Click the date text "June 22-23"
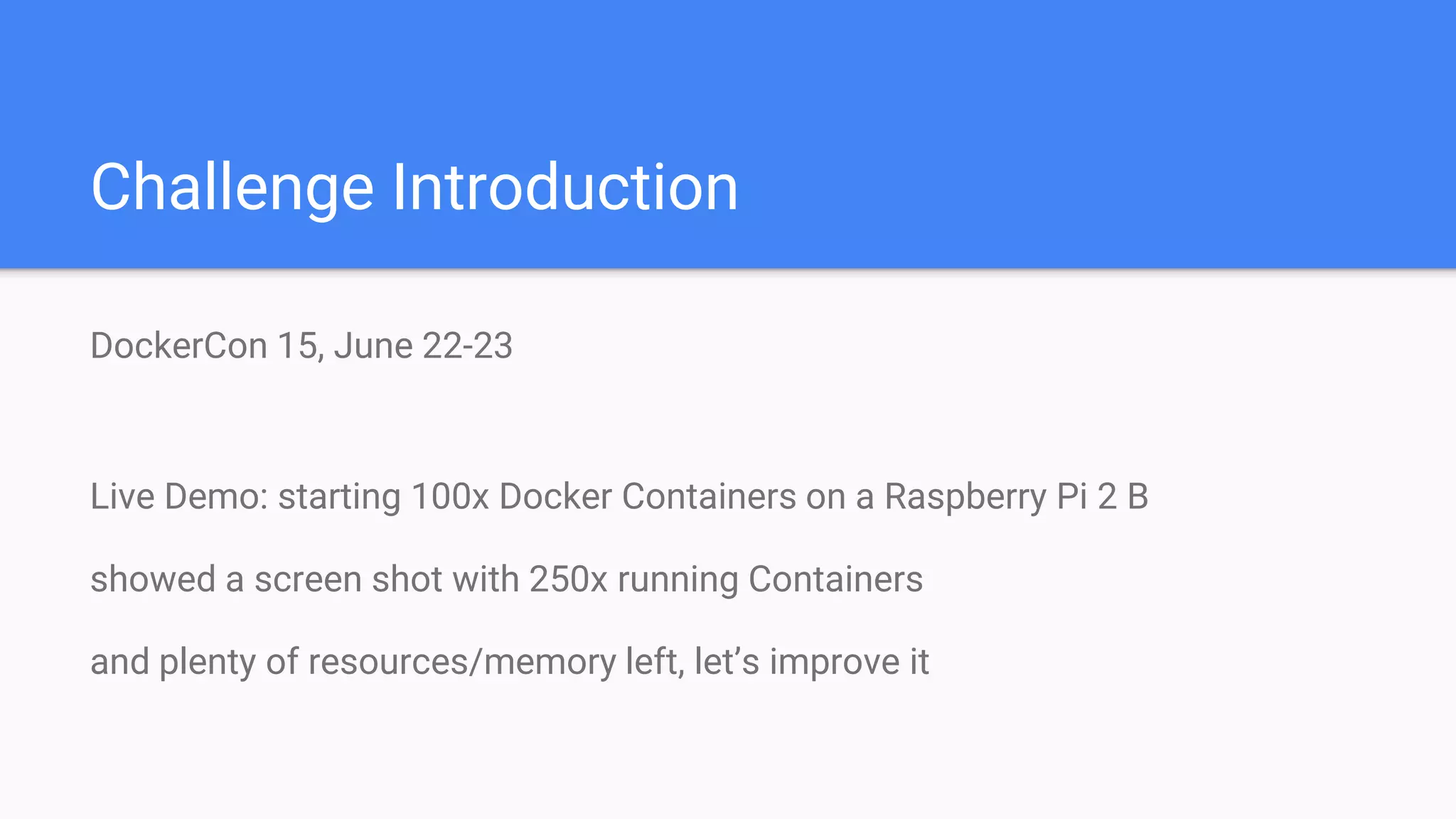This screenshot has height=819, width=1456. point(423,346)
